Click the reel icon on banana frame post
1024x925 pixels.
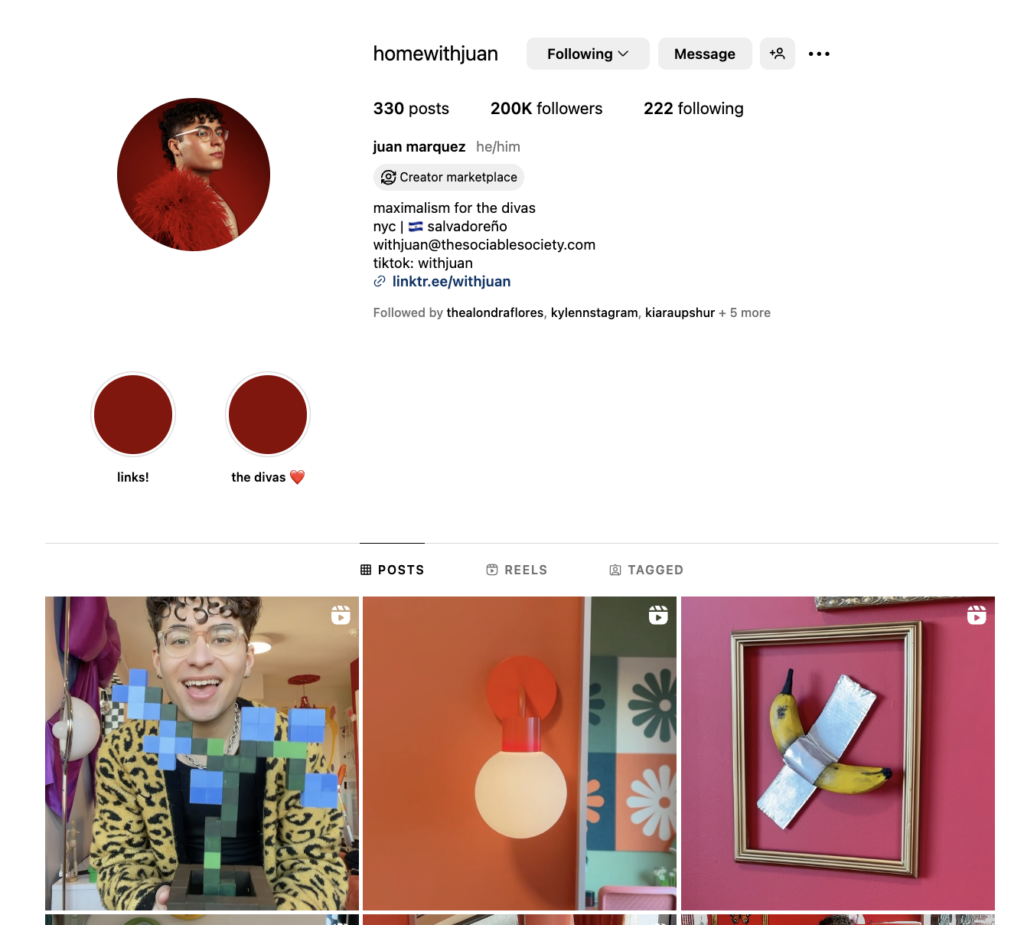point(976,615)
